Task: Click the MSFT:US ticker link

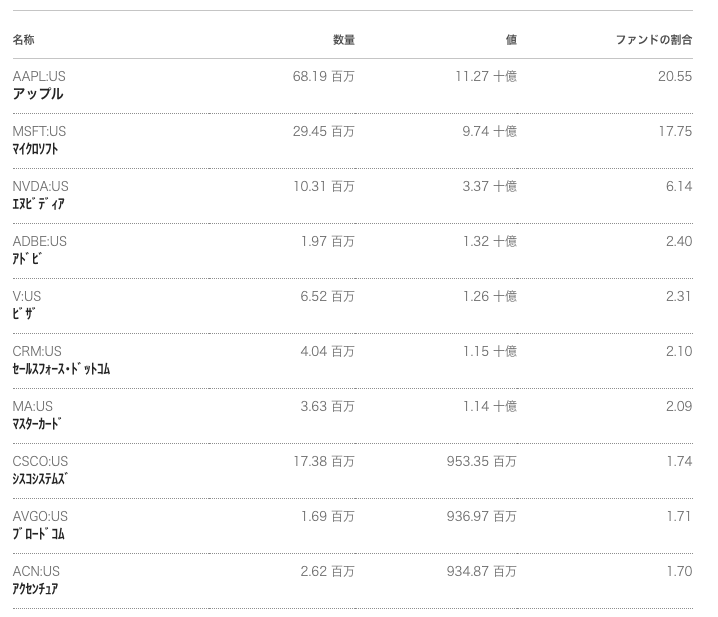Action: click(x=39, y=131)
